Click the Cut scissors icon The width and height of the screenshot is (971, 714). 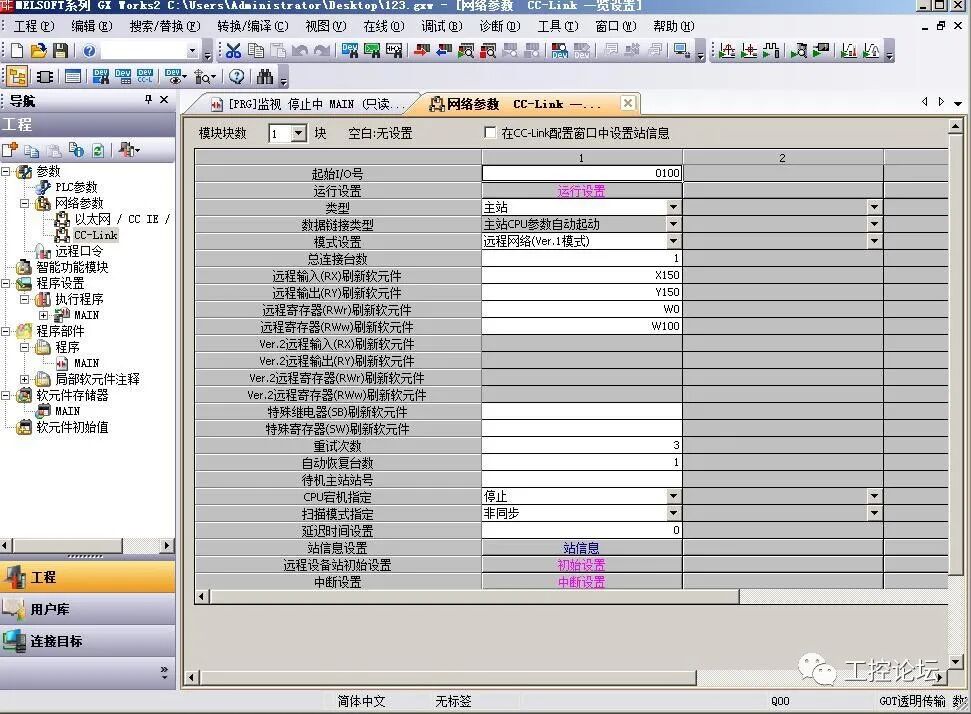click(x=233, y=51)
